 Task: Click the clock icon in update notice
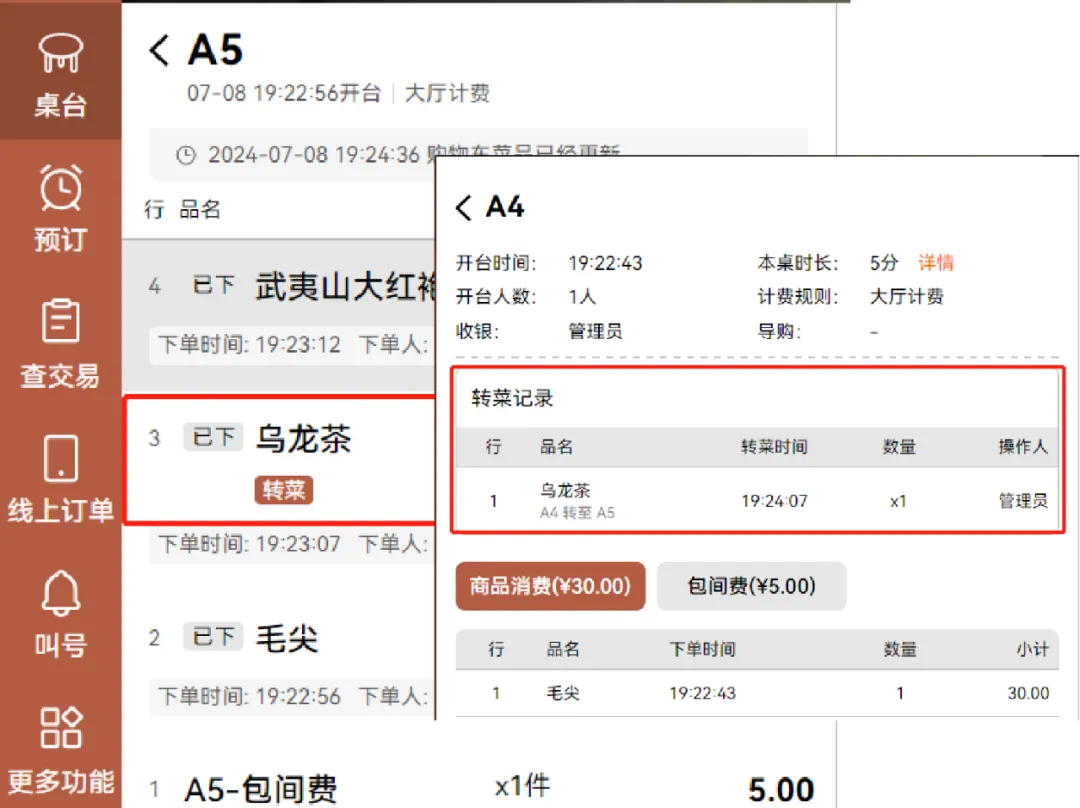coord(185,156)
